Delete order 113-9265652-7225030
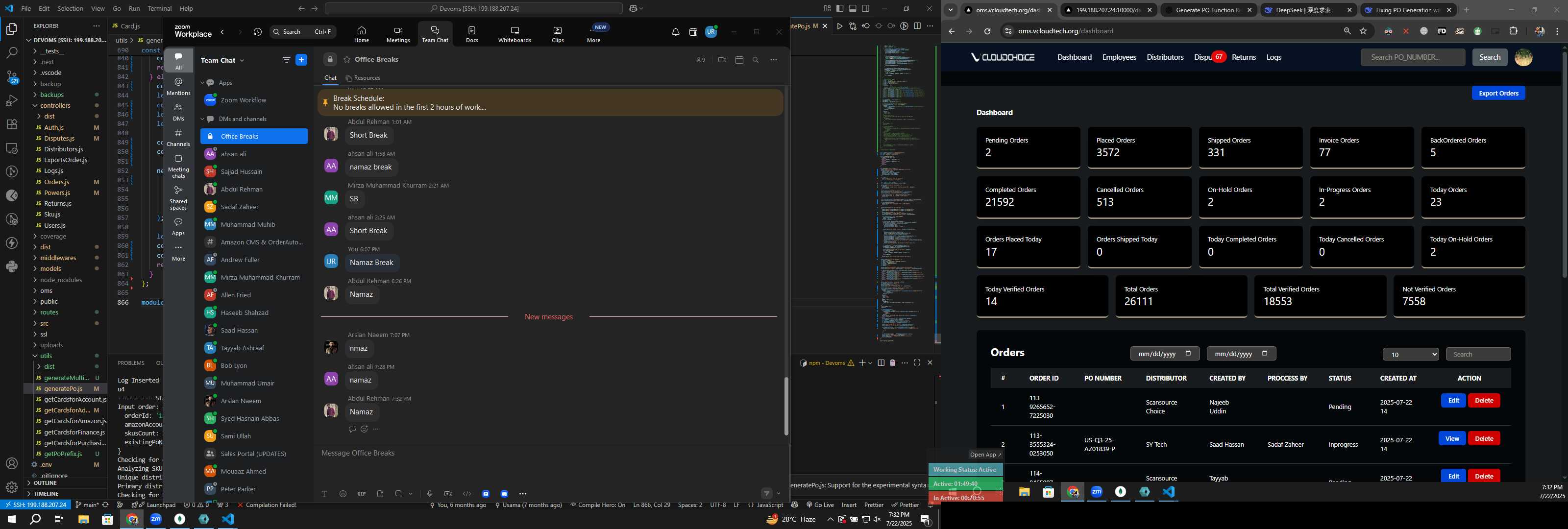Viewport: 1568px width, 529px height. click(x=1483, y=401)
